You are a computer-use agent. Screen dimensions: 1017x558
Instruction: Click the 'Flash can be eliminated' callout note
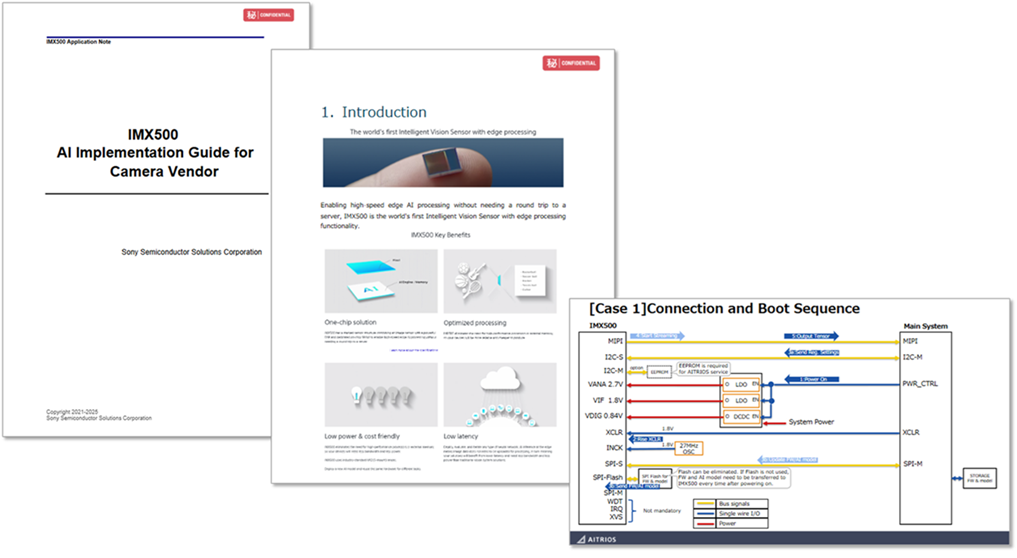click(733, 478)
